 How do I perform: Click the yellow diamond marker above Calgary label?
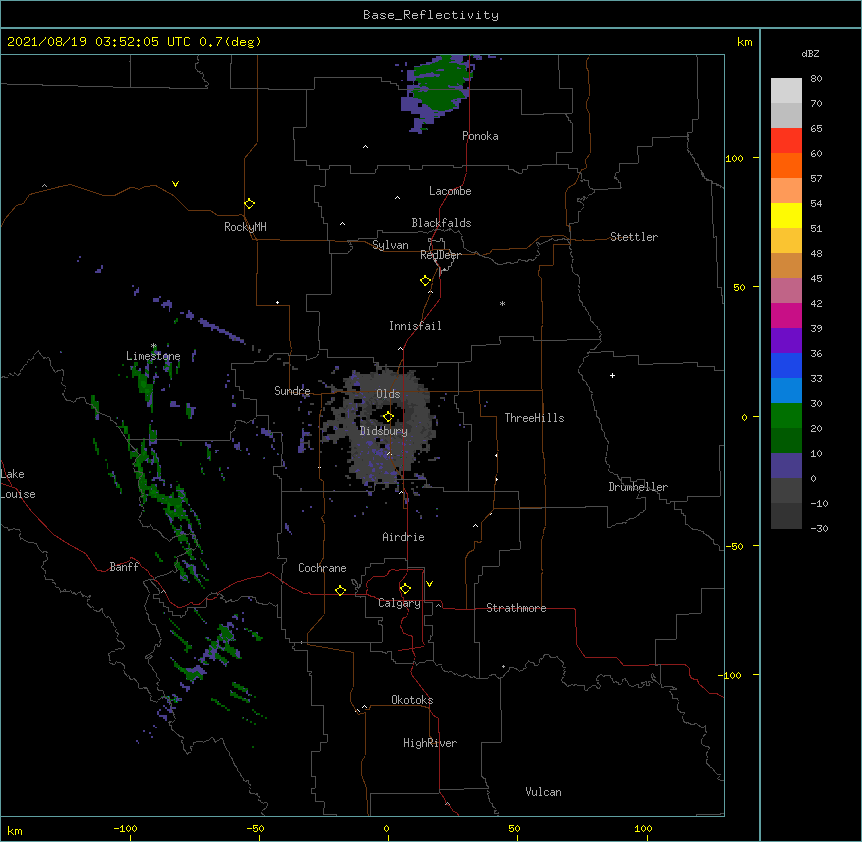(x=405, y=589)
